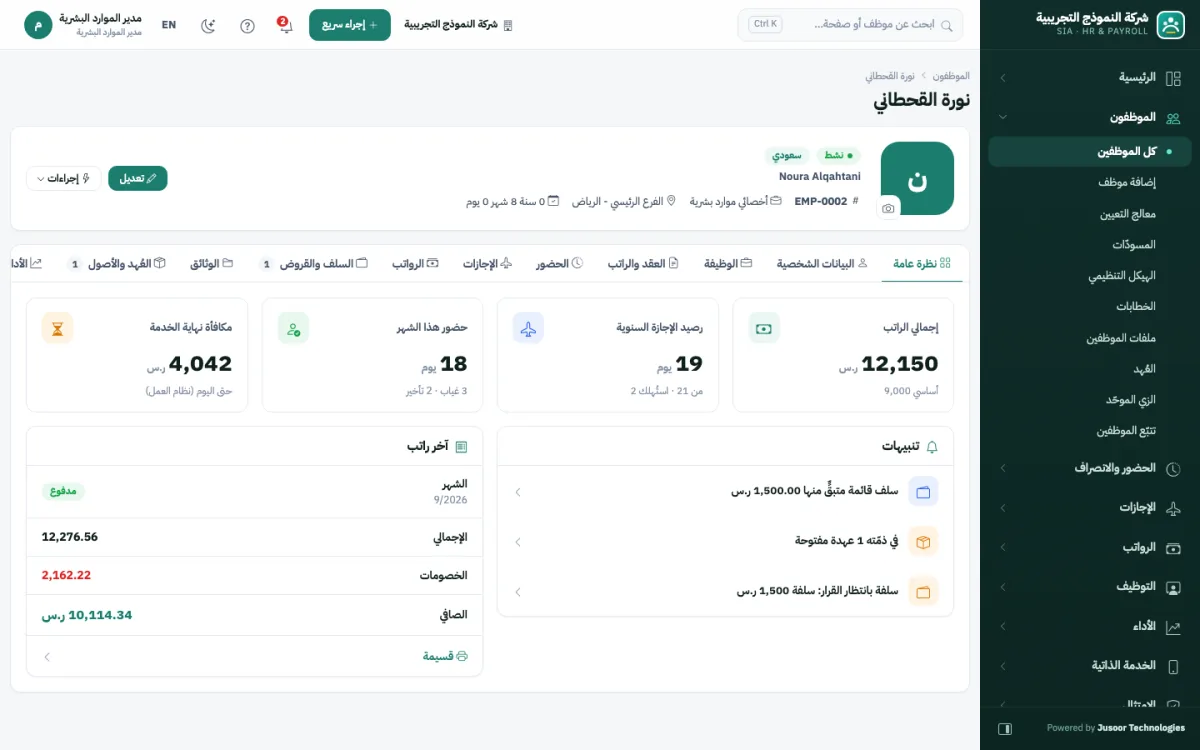This screenshot has height=750, width=1200.
Task: Click wallet icon on سلف قائمة alert
Action: coord(923,491)
